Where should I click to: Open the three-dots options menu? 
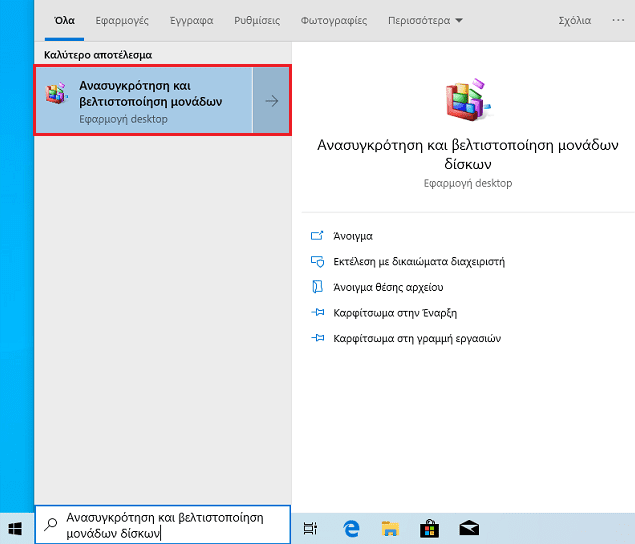click(618, 20)
